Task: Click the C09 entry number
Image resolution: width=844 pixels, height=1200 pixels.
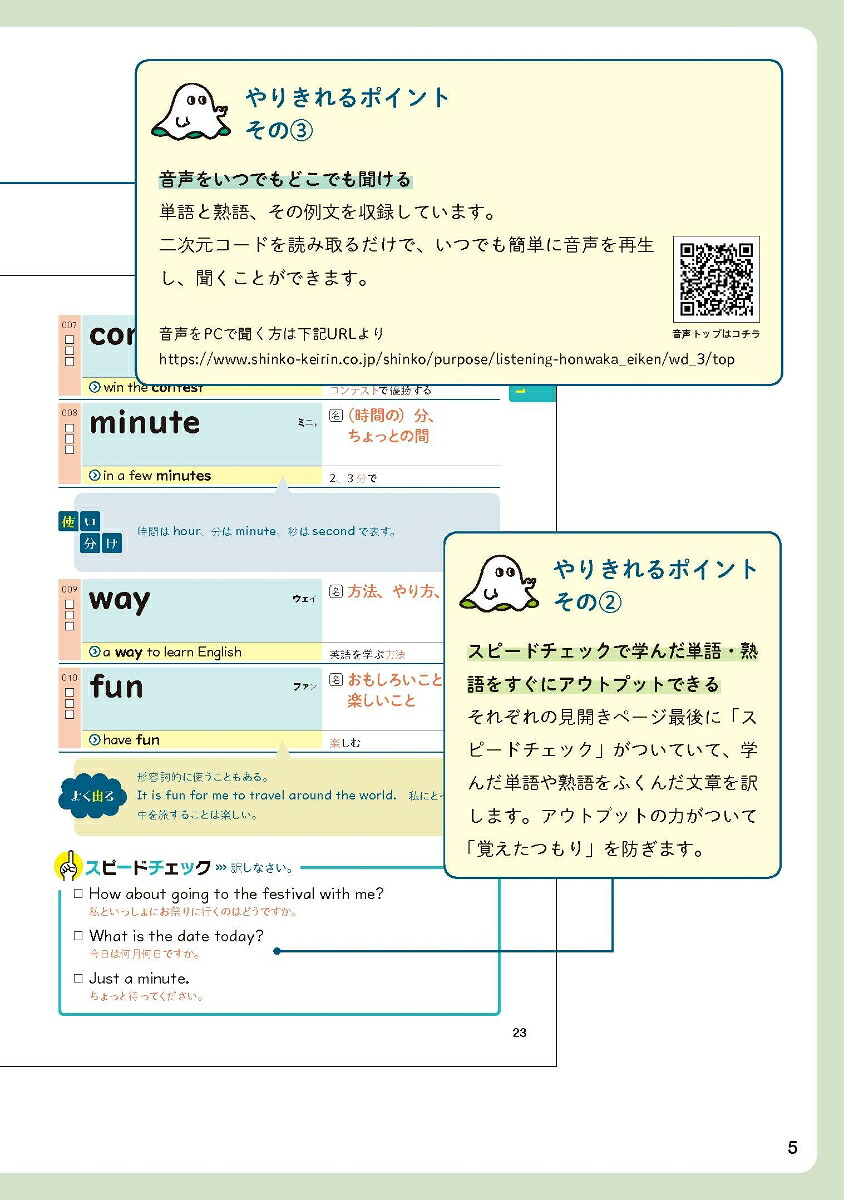Action: click(69, 589)
